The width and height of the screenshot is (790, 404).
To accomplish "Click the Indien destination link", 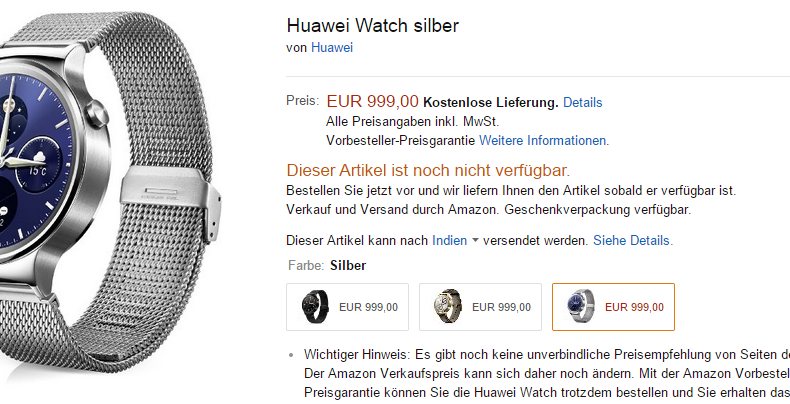I will click(x=449, y=241).
